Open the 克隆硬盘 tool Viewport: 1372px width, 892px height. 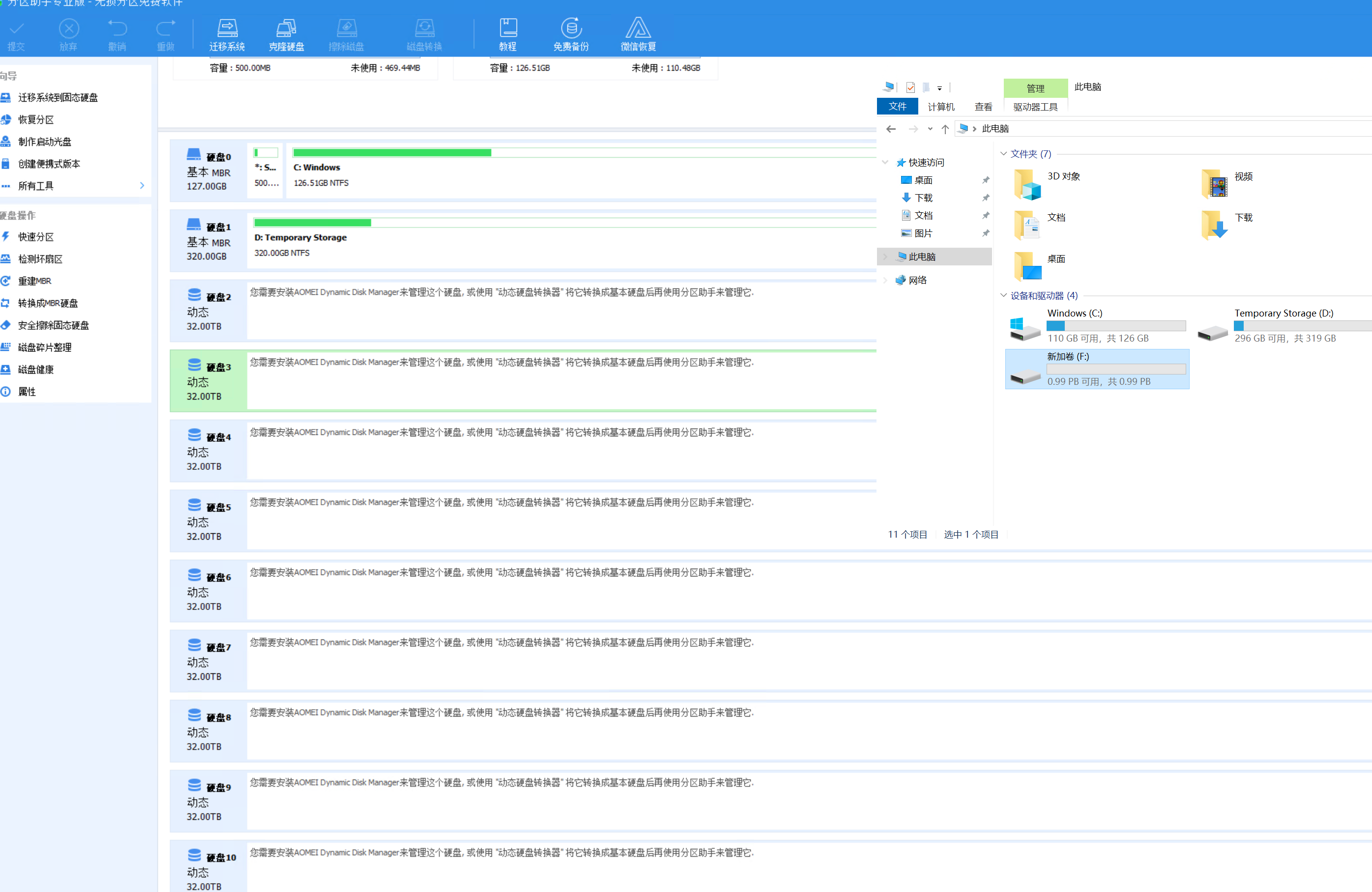click(286, 34)
